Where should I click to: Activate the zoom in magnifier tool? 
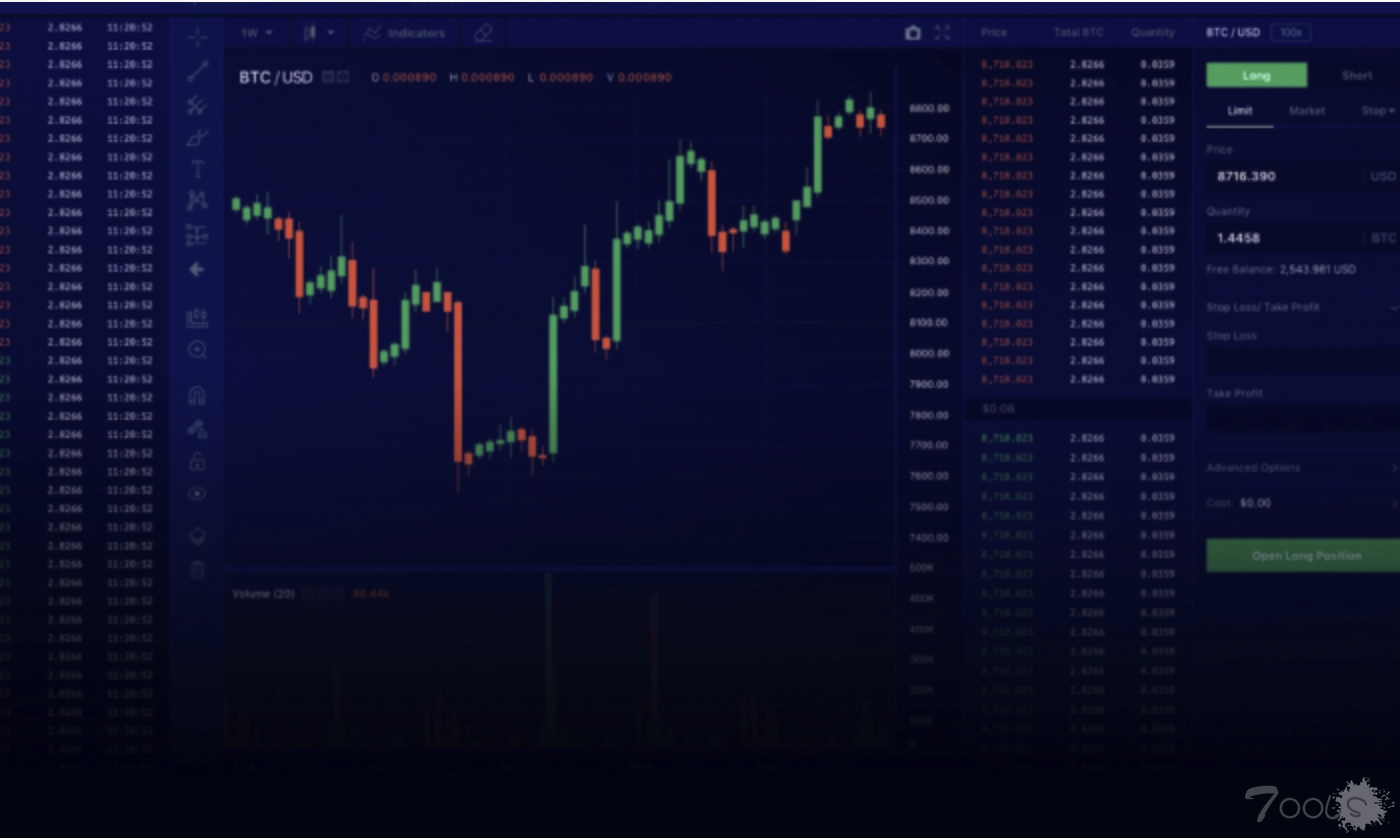pyautogui.click(x=197, y=350)
